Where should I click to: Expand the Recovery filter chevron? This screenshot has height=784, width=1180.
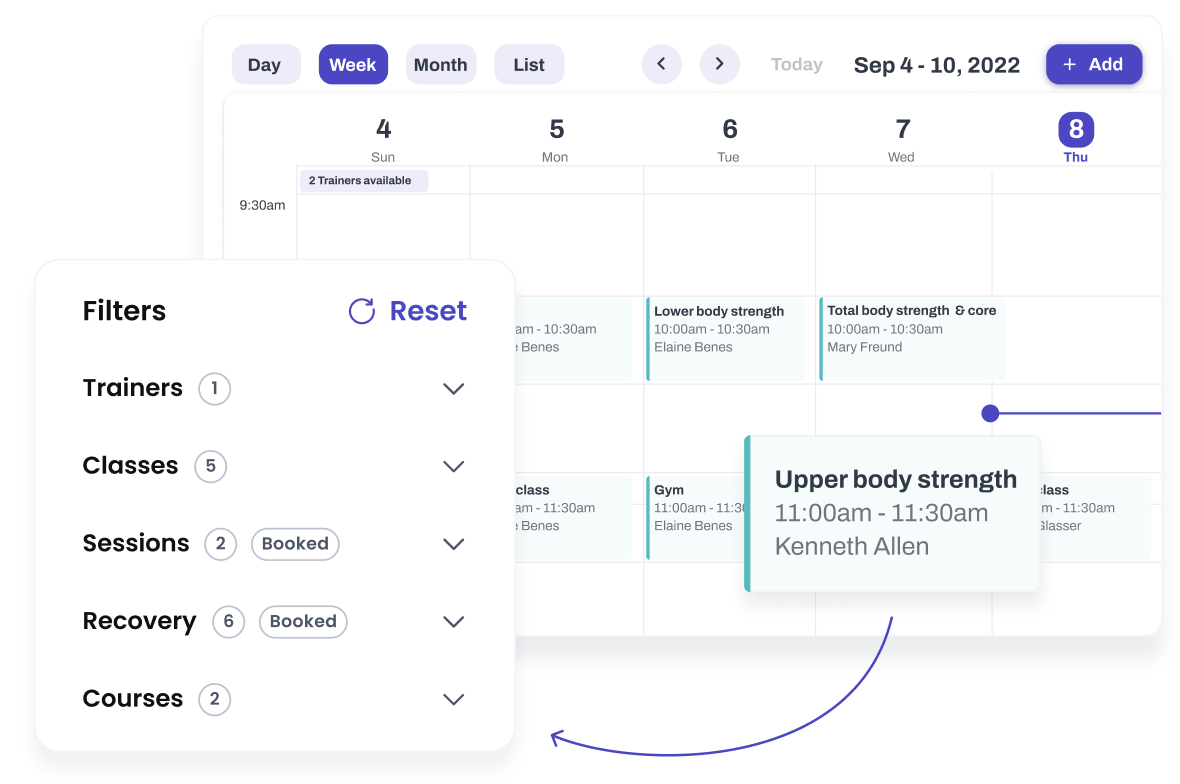pyautogui.click(x=454, y=622)
